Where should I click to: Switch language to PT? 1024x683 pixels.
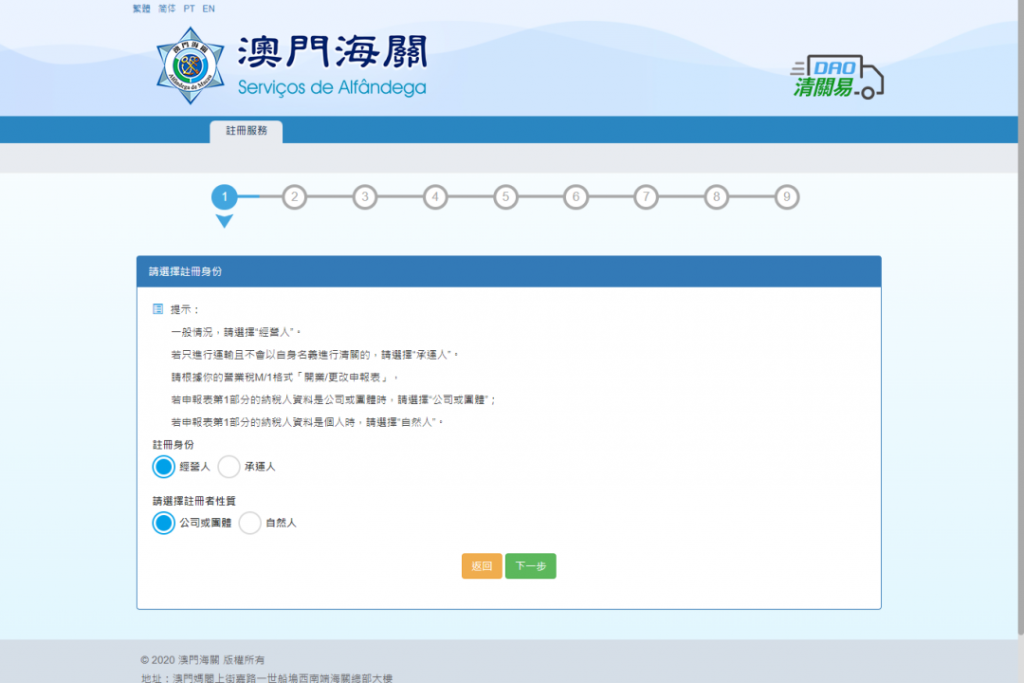pyautogui.click(x=189, y=8)
